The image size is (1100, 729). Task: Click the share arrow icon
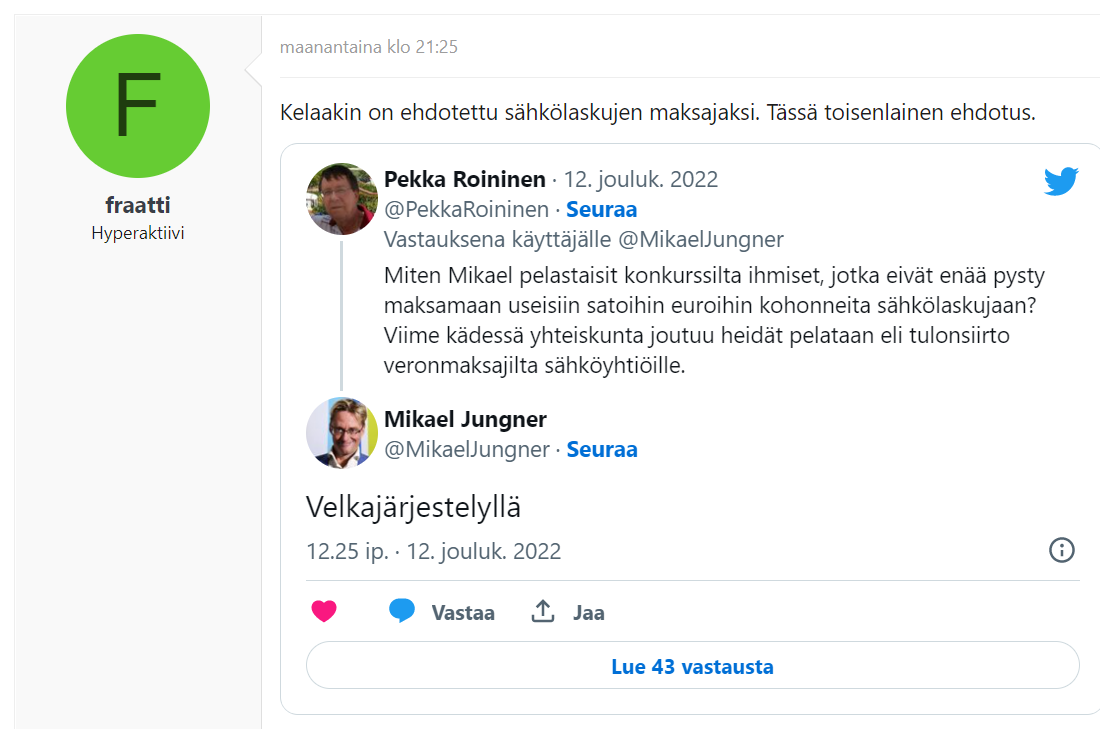tap(543, 612)
